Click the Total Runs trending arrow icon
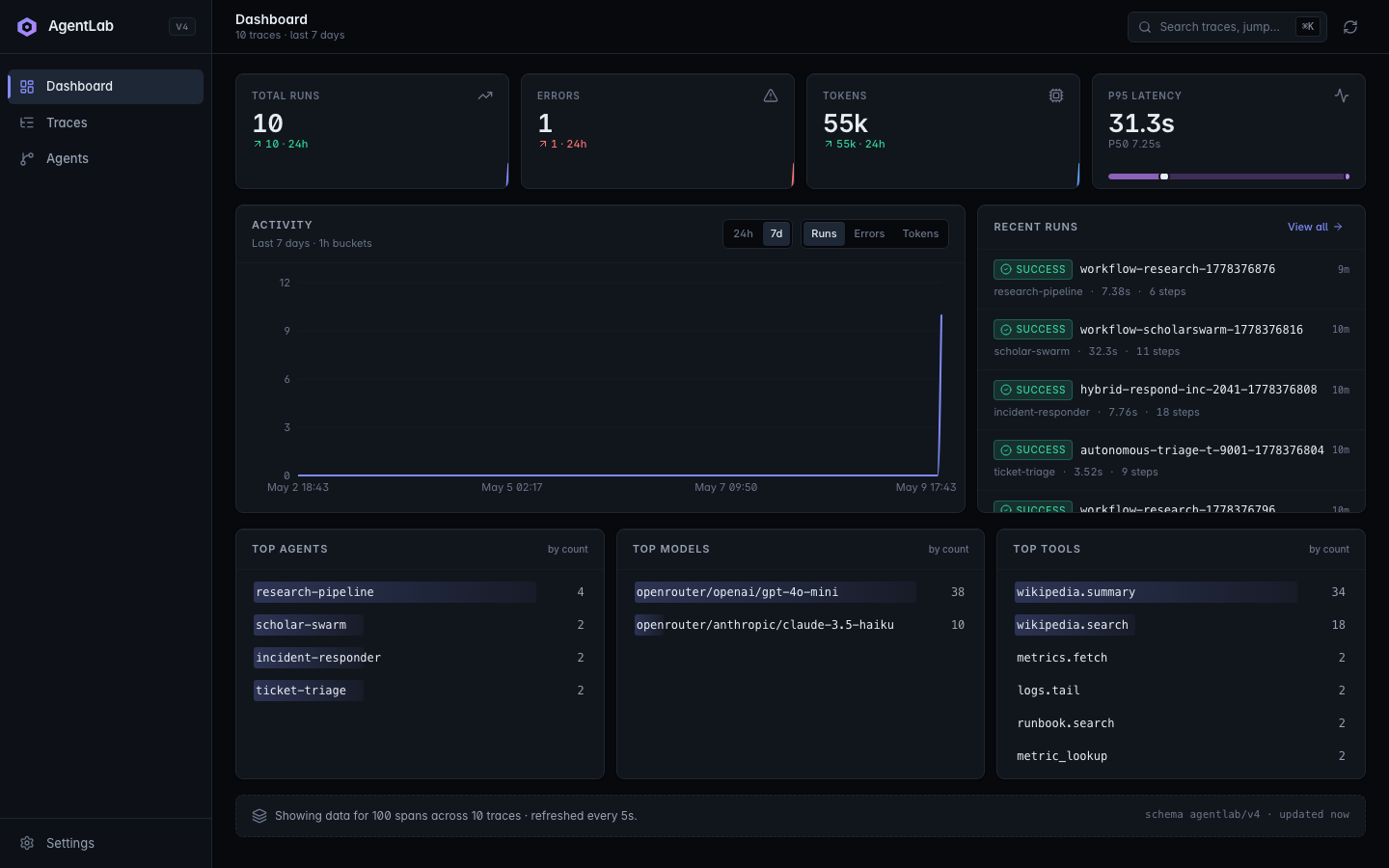The image size is (1389, 868). pyautogui.click(x=485, y=95)
